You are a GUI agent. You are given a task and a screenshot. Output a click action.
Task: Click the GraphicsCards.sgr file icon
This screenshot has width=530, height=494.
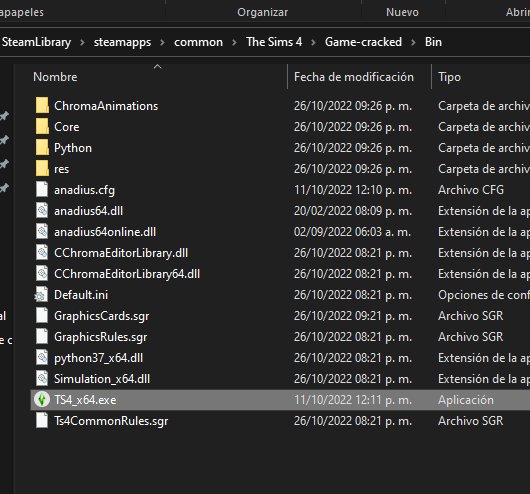(42, 315)
